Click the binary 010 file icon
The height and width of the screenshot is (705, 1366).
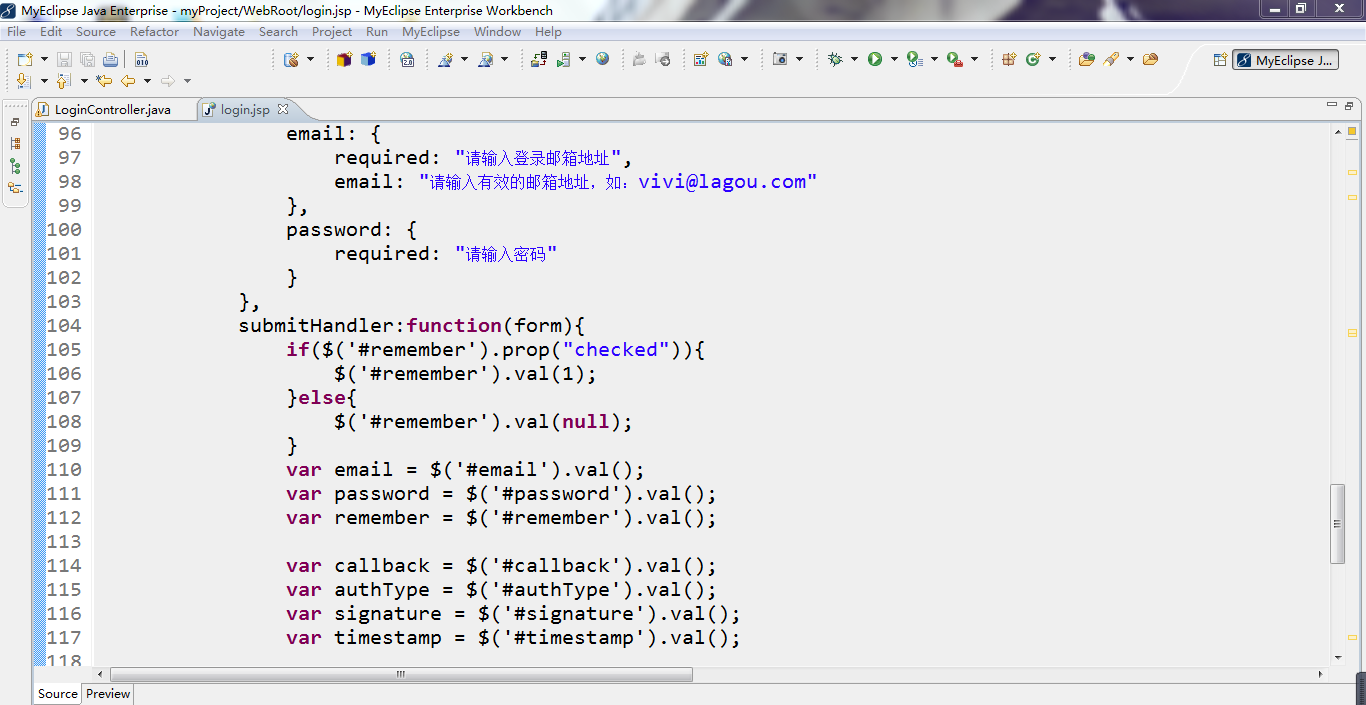click(x=141, y=60)
